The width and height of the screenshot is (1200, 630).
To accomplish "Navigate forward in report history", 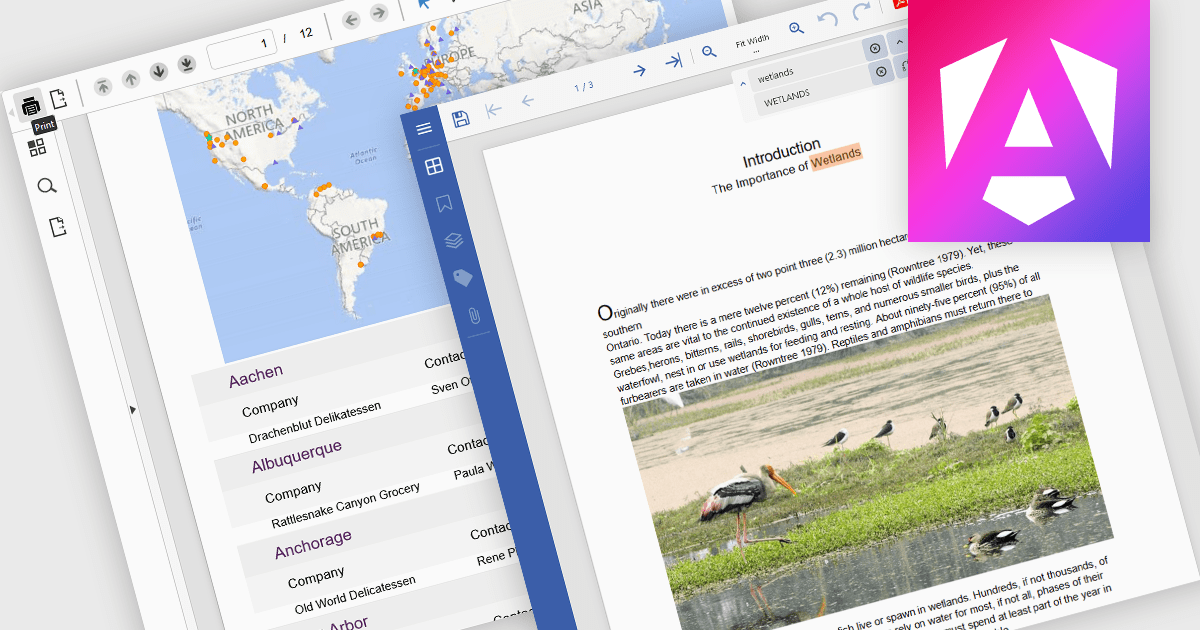I will 378,13.
